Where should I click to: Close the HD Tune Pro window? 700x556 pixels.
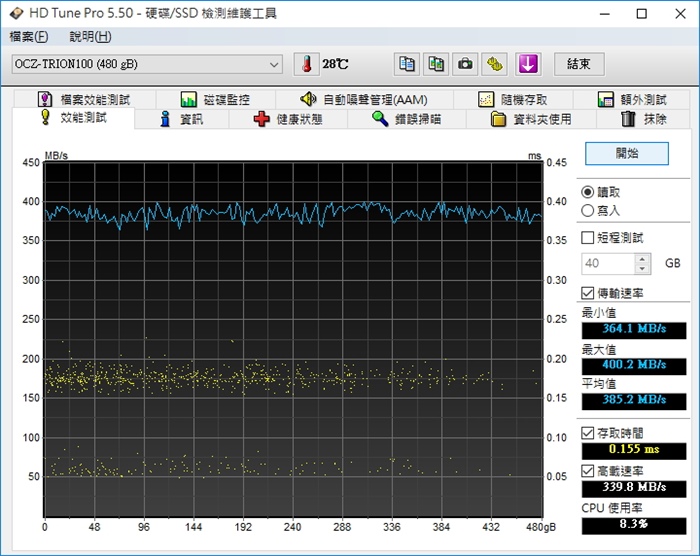coord(680,14)
